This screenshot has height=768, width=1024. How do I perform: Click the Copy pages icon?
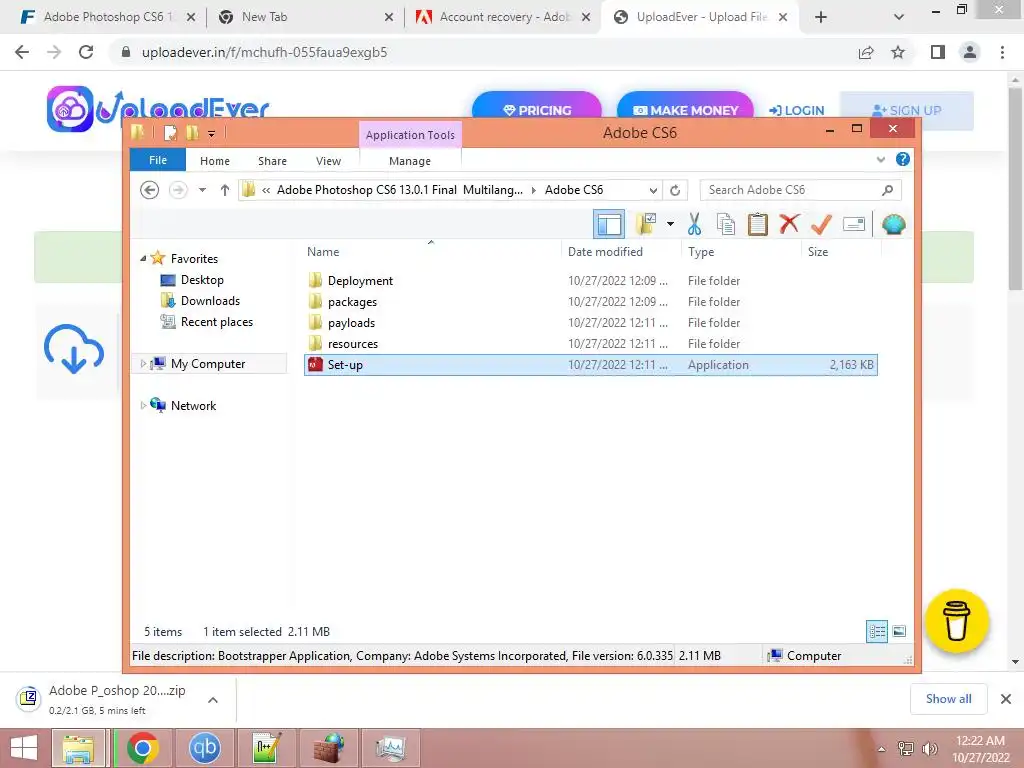click(726, 225)
